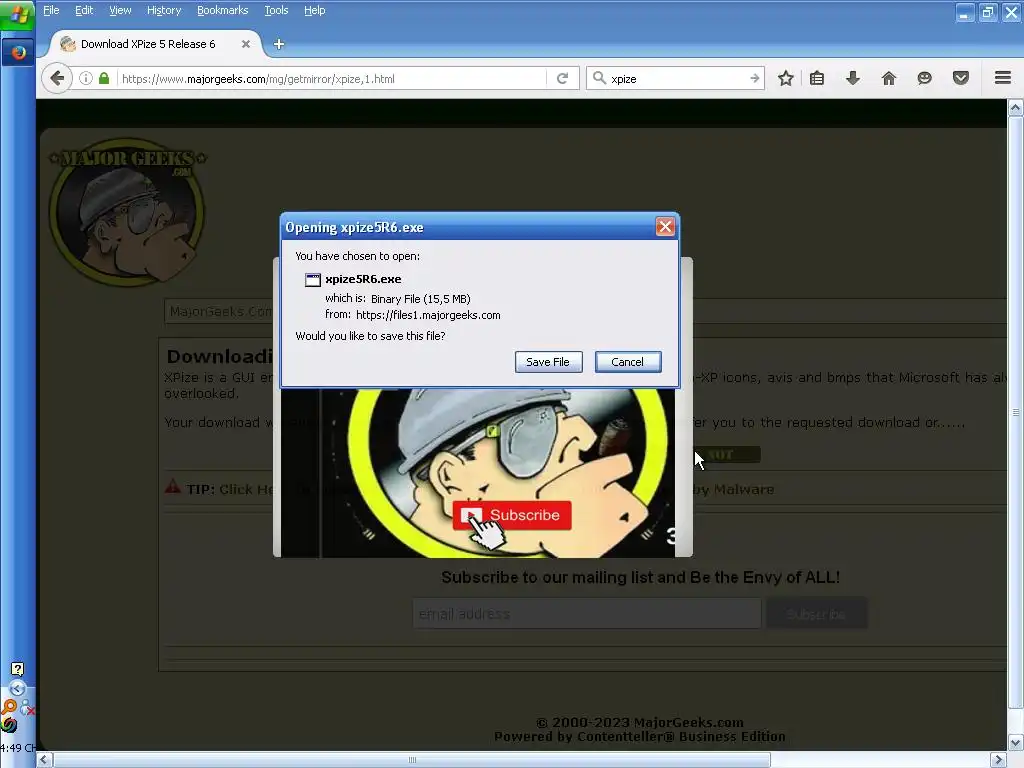
Task: Cancel the xpize5R6.exe download dialog
Action: point(628,362)
